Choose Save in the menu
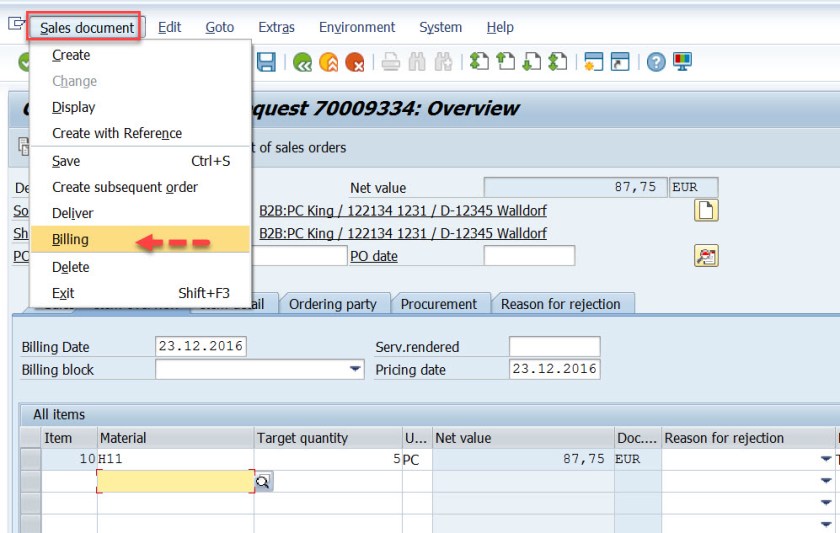 [x=141, y=161]
